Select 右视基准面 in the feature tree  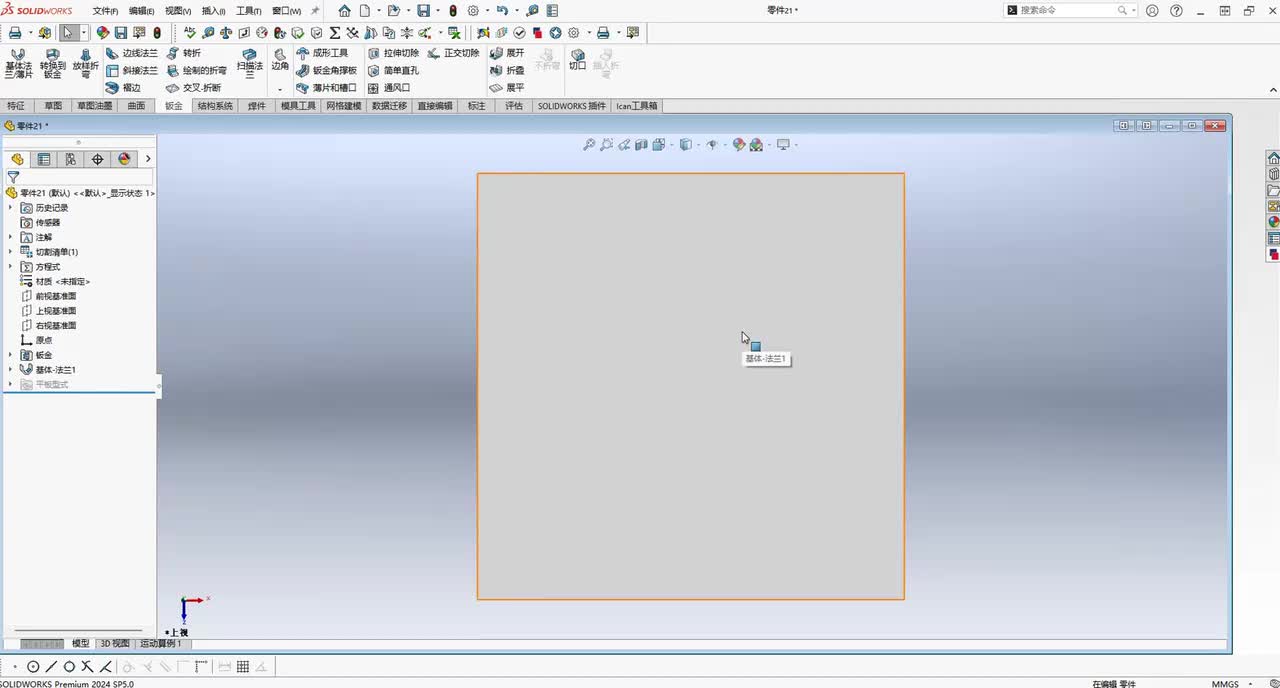point(50,326)
